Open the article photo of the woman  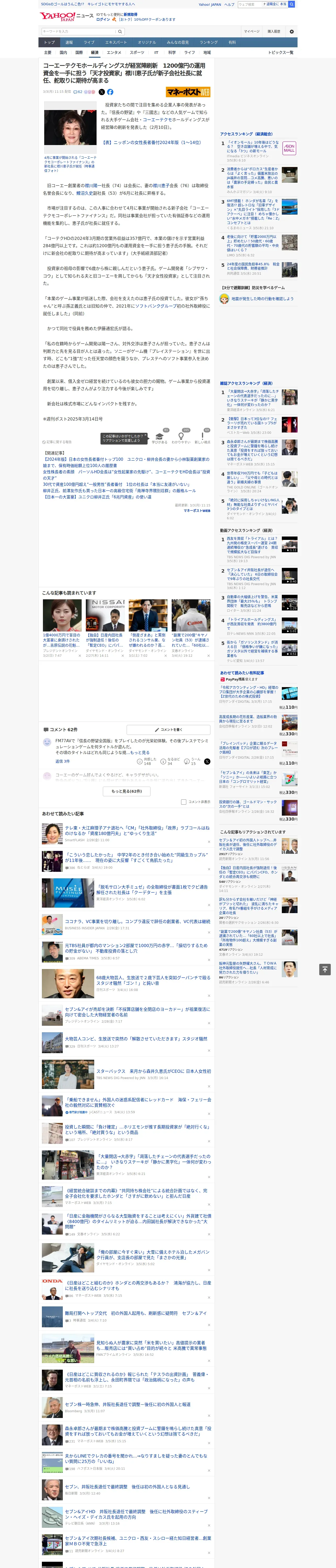click(x=70, y=127)
